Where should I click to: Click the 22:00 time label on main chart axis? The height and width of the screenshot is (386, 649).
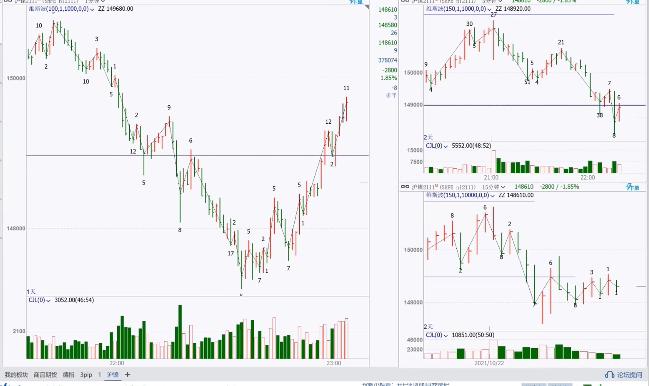(x=117, y=363)
